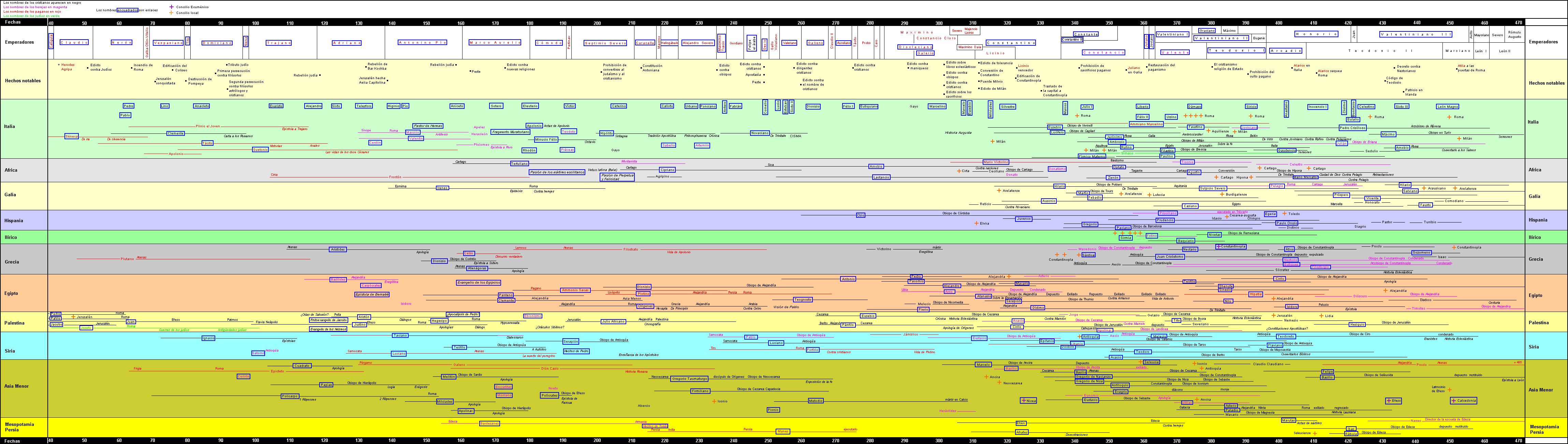Click year 100 on the top Fechas bar
The width and height of the screenshot is (1568, 444).
point(256,23)
